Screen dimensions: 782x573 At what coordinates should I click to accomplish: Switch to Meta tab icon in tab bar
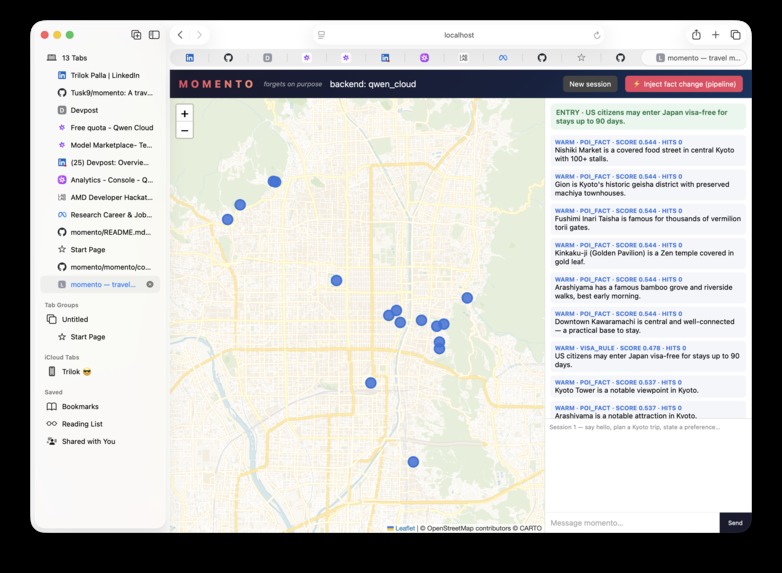503,58
